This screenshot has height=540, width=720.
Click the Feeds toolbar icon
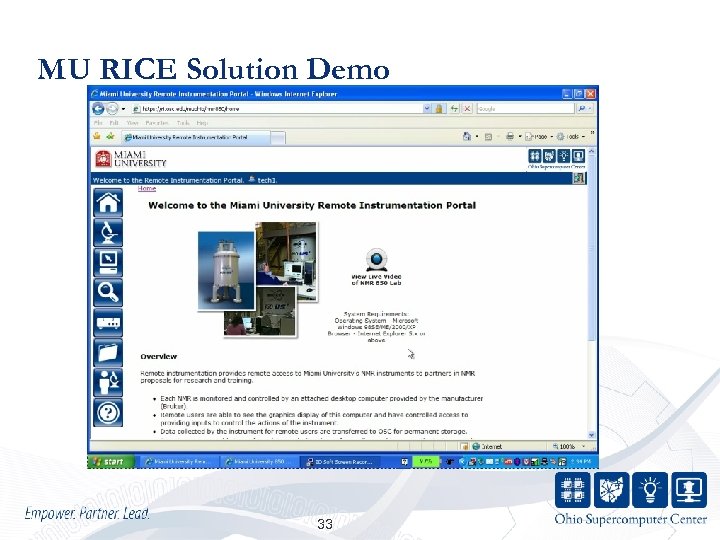[x=488, y=136]
